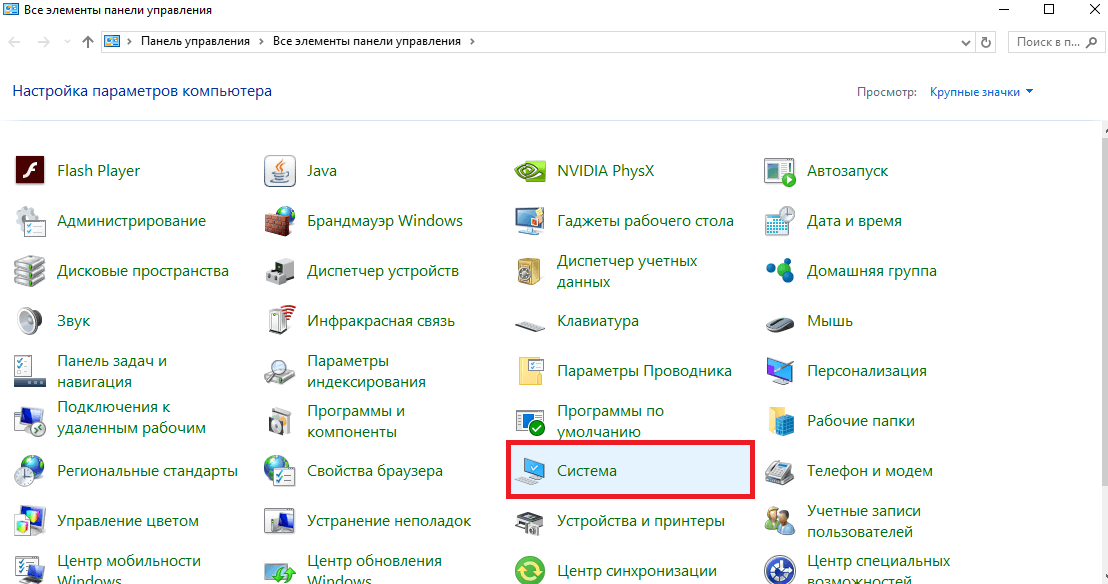This screenshot has height=584, width=1108.
Task: Open the Система computer icon
Action: tap(530, 471)
